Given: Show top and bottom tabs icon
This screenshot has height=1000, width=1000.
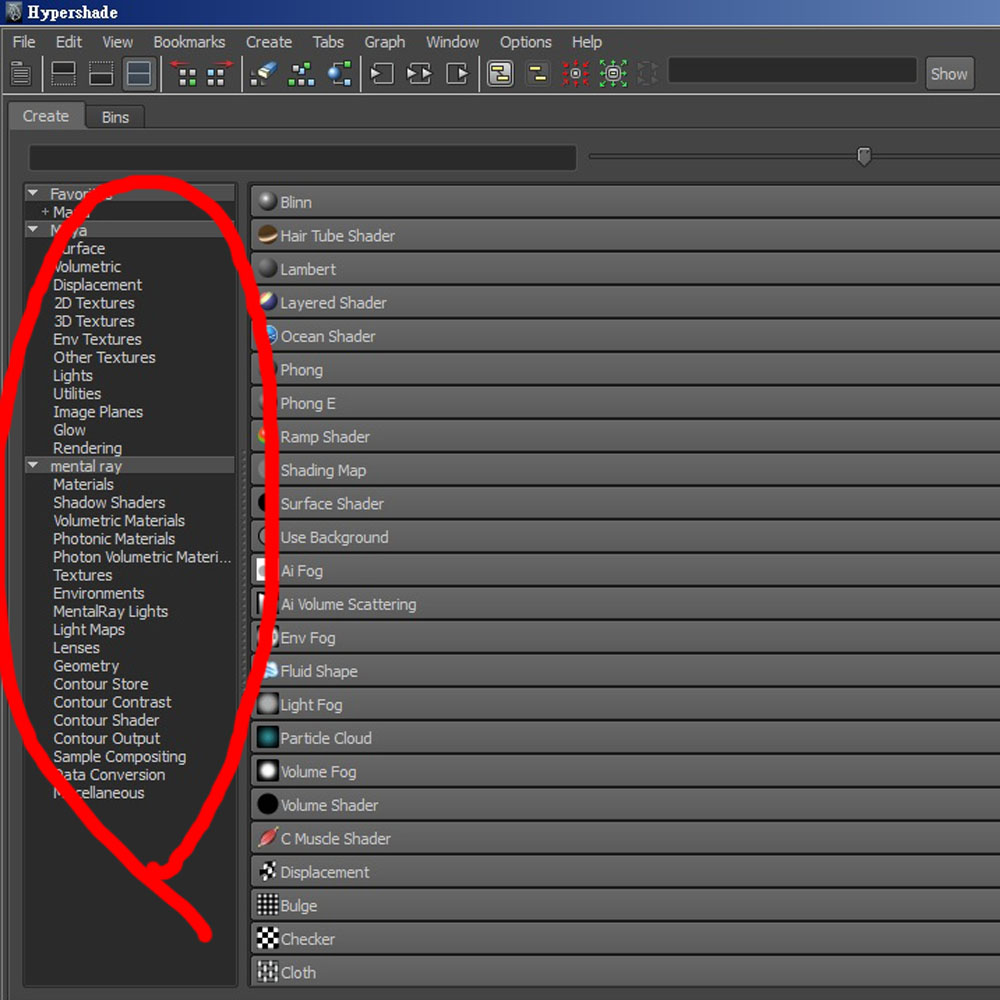Looking at the screenshot, I should [138, 74].
